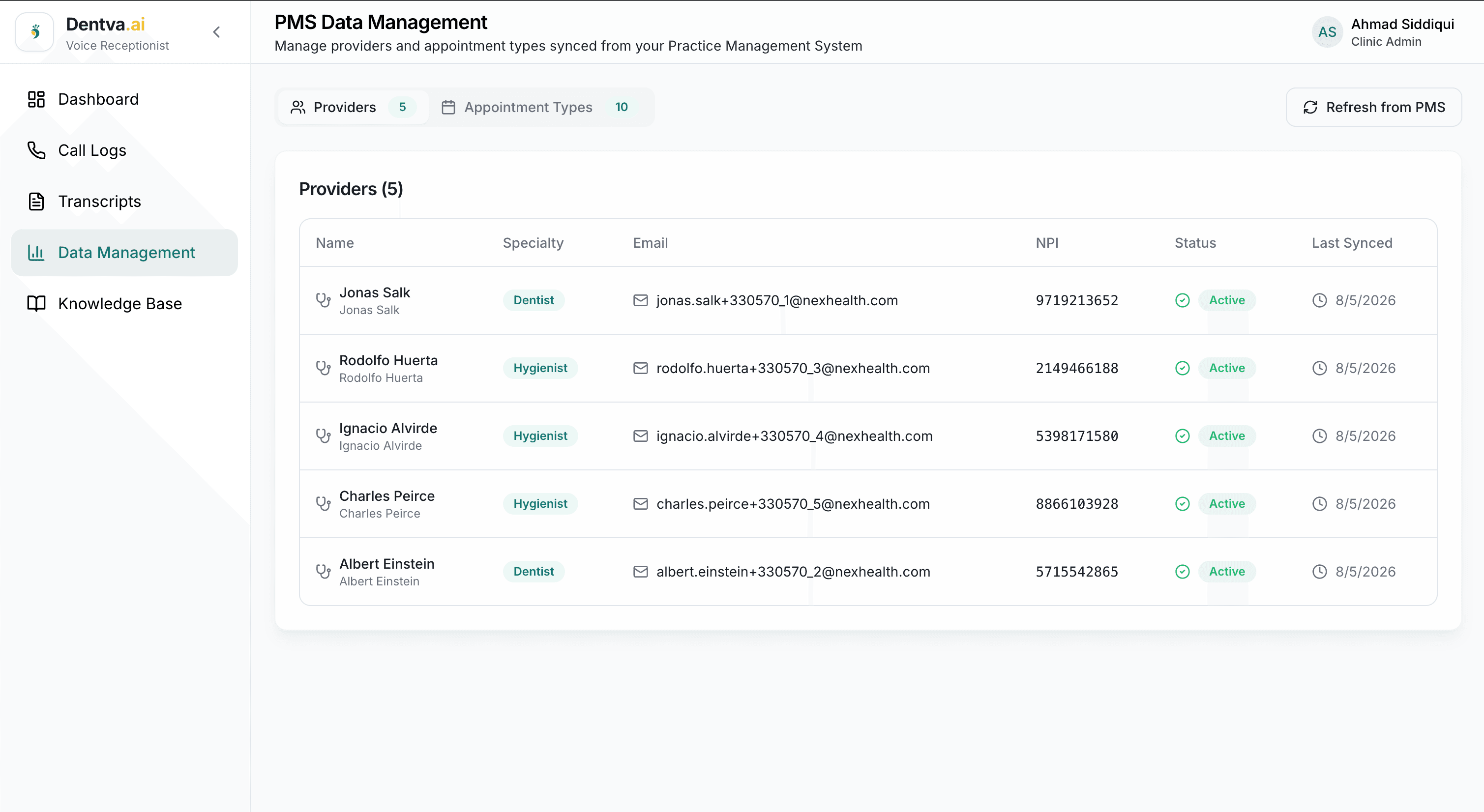The height and width of the screenshot is (812, 1484).
Task: Click the Call Logs phone icon
Action: (36, 150)
